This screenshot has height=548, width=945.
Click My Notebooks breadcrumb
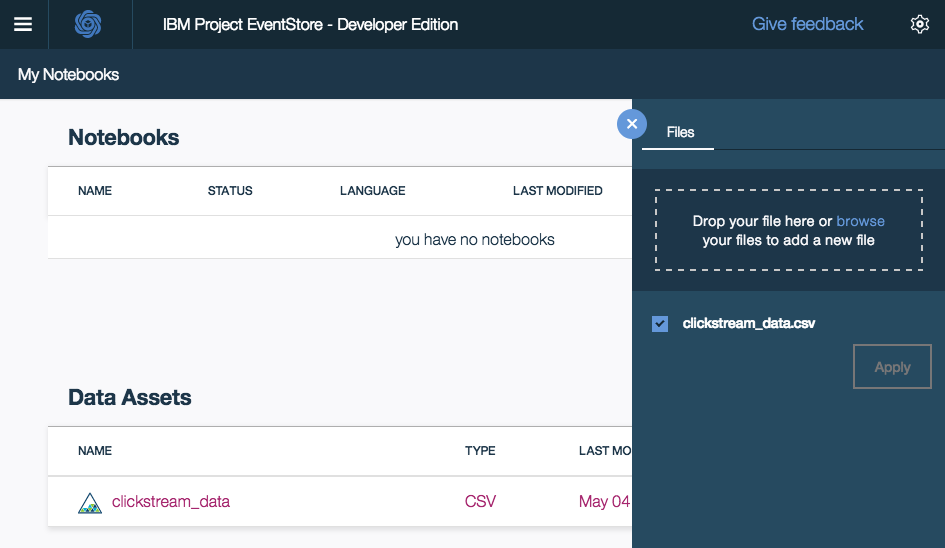coord(68,75)
